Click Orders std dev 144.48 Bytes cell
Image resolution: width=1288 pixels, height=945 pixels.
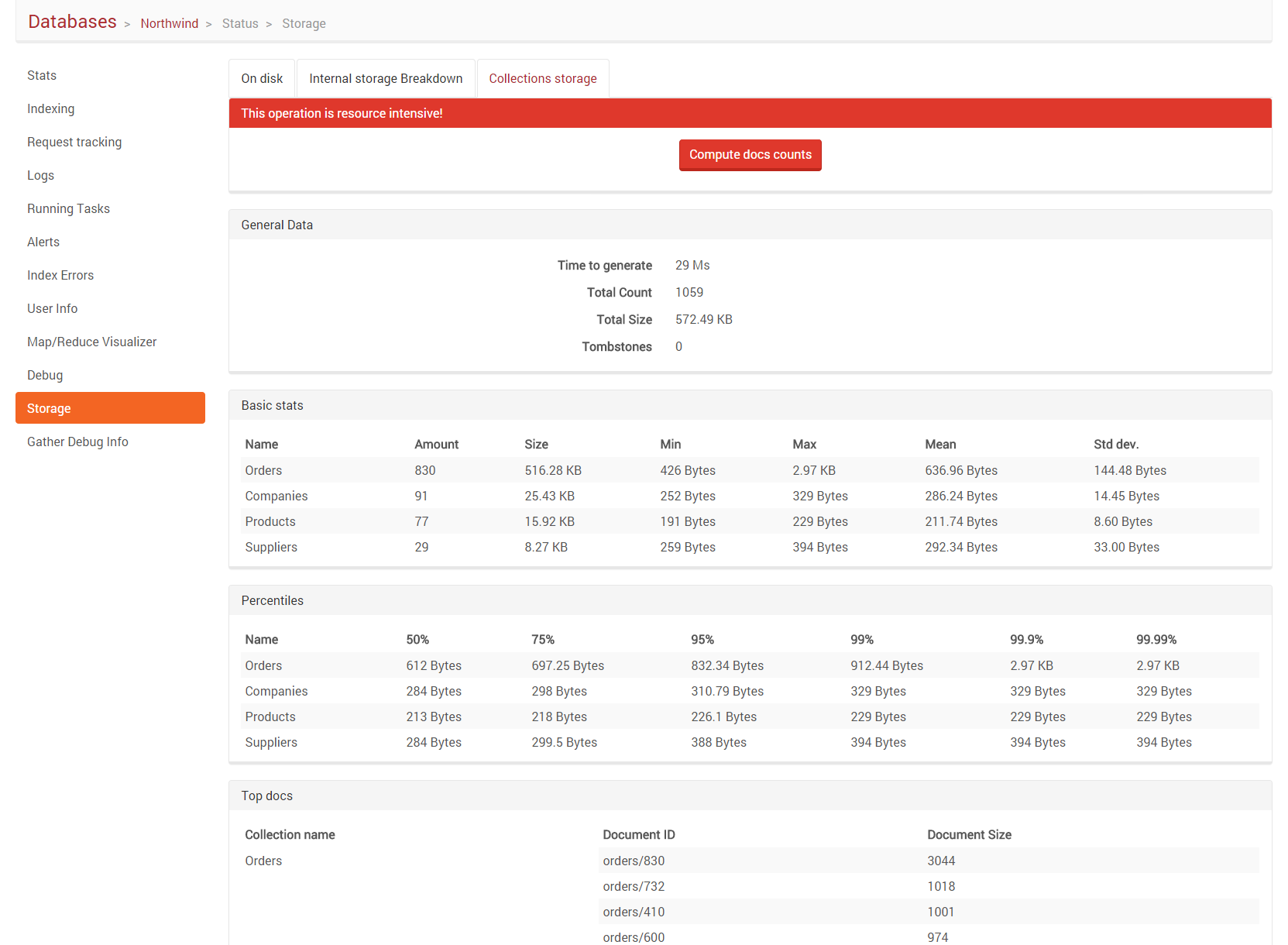(1130, 470)
